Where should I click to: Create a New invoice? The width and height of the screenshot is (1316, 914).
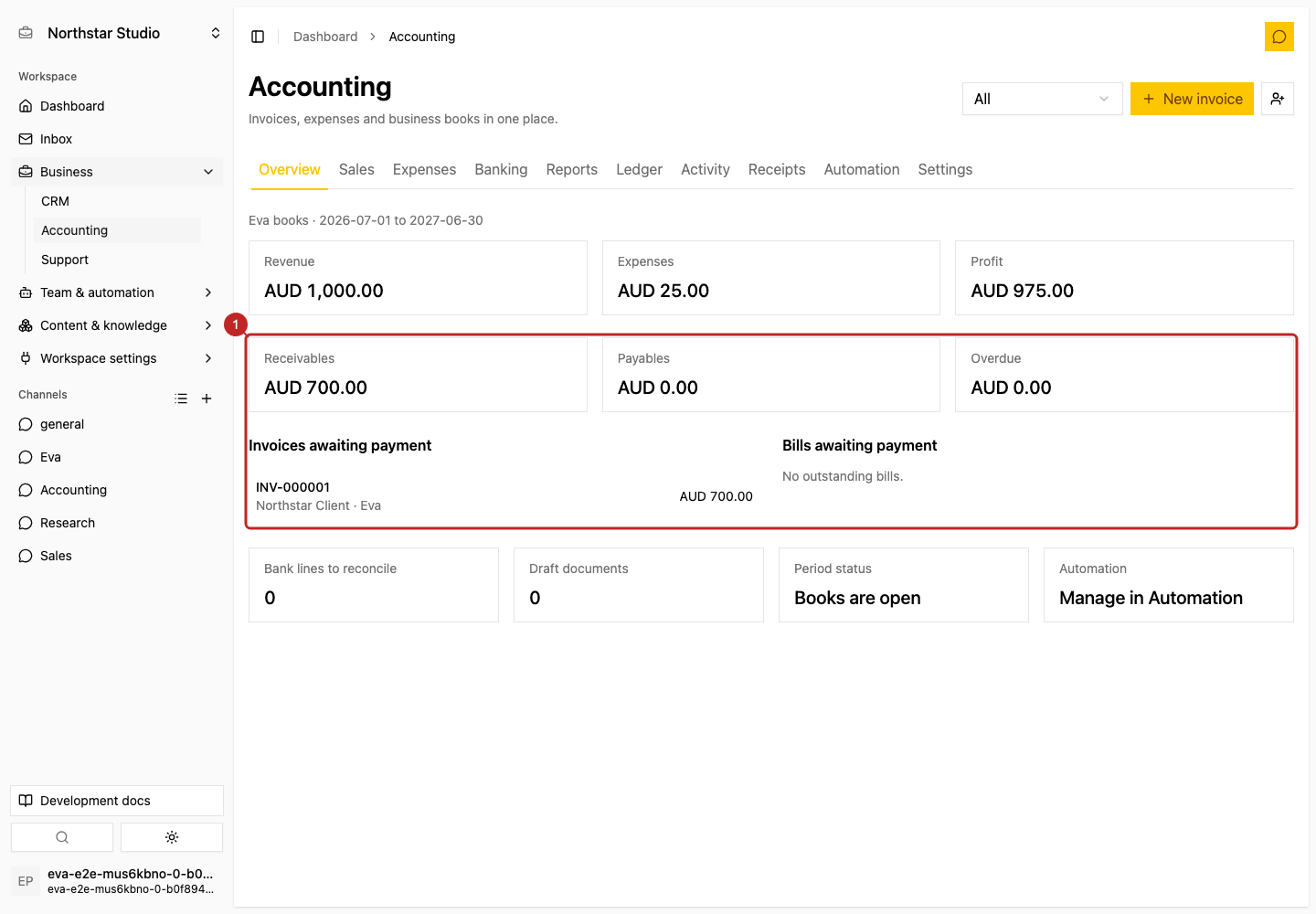pyautogui.click(x=1192, y=99)
